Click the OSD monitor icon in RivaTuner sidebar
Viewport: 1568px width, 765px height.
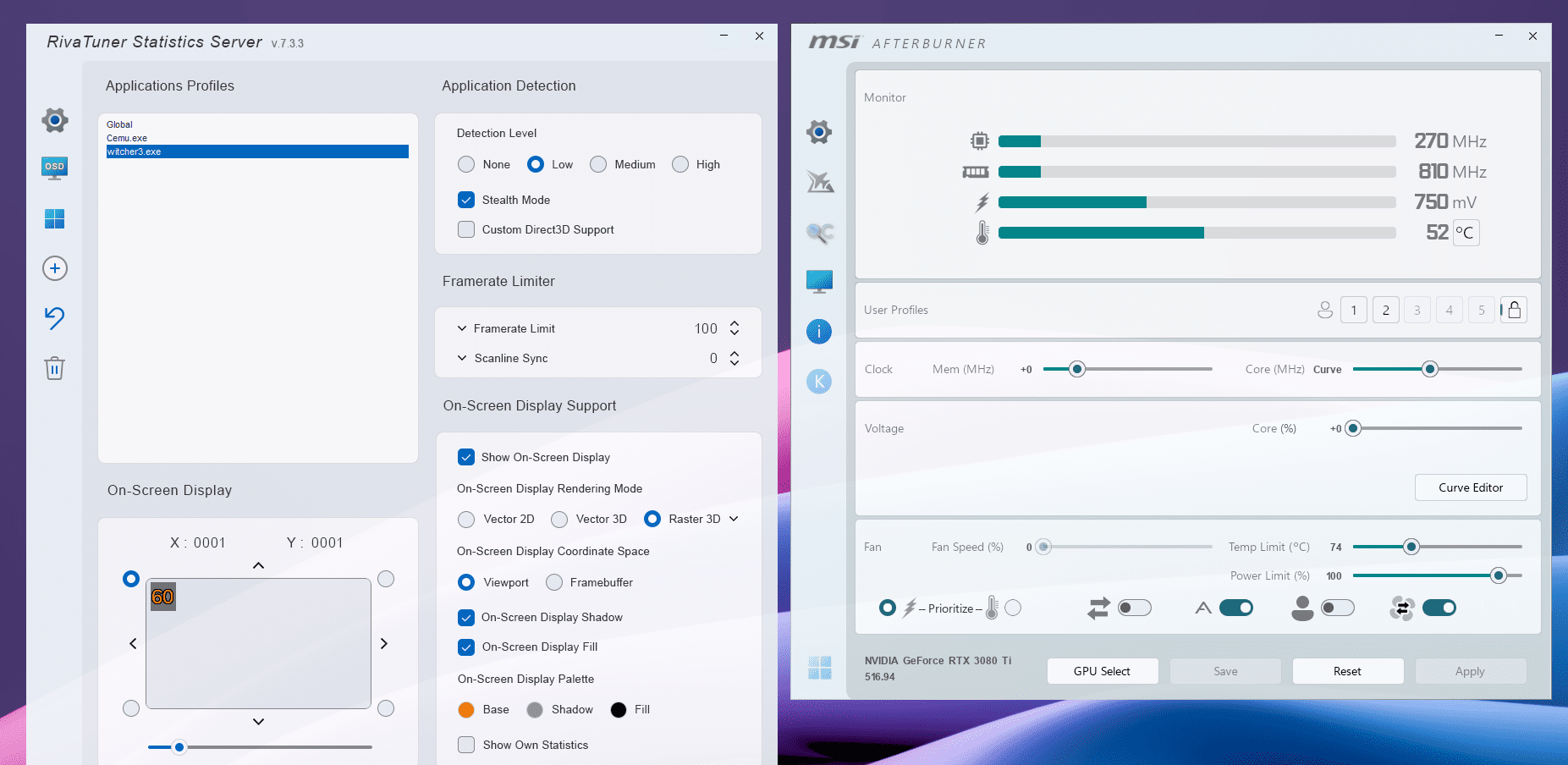pyautogui.click(x=54, y=168)
